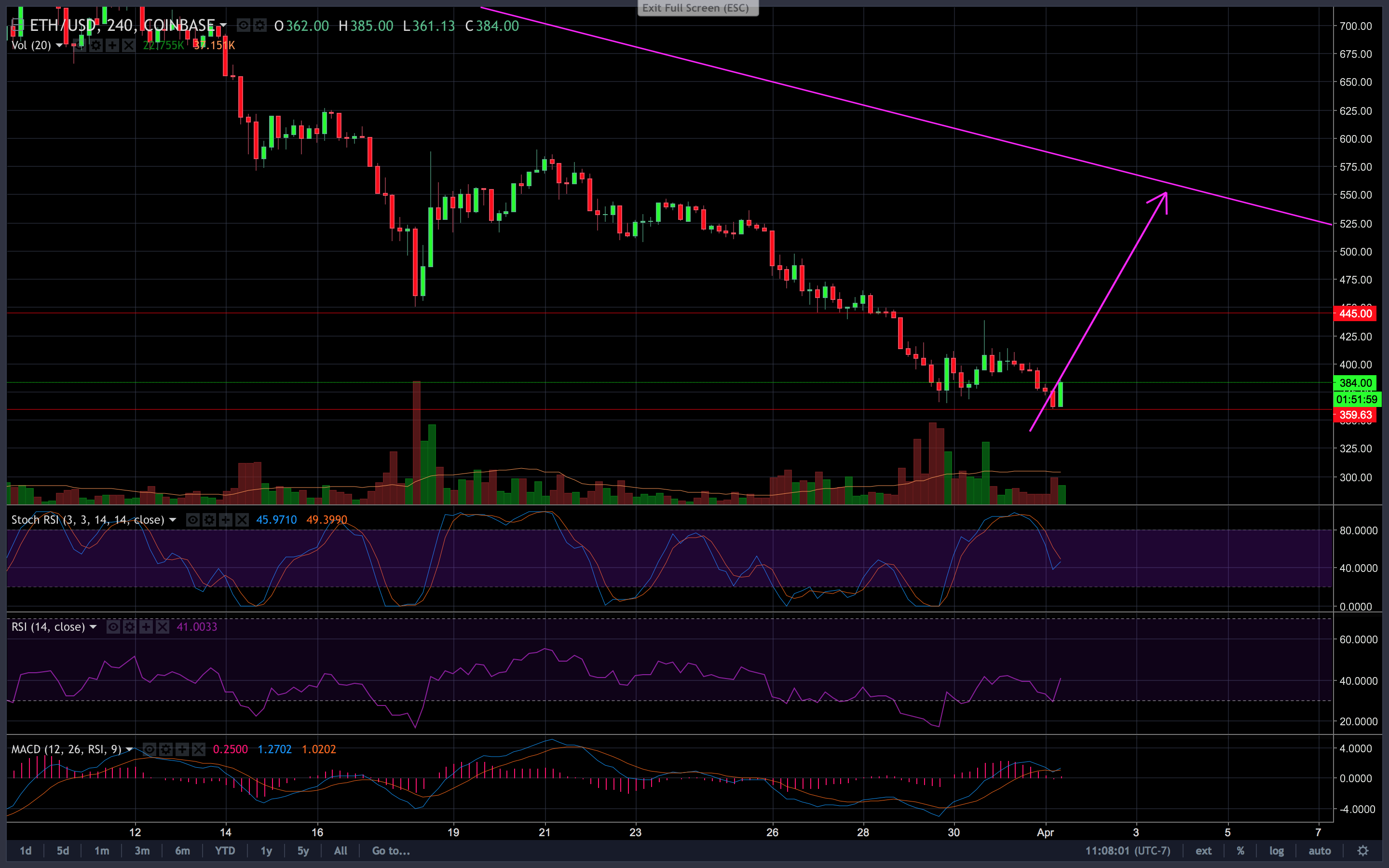Screen dimensions: 1389x868
Task: Click countdown label 01:51:59
Action: click(1357, 399)
